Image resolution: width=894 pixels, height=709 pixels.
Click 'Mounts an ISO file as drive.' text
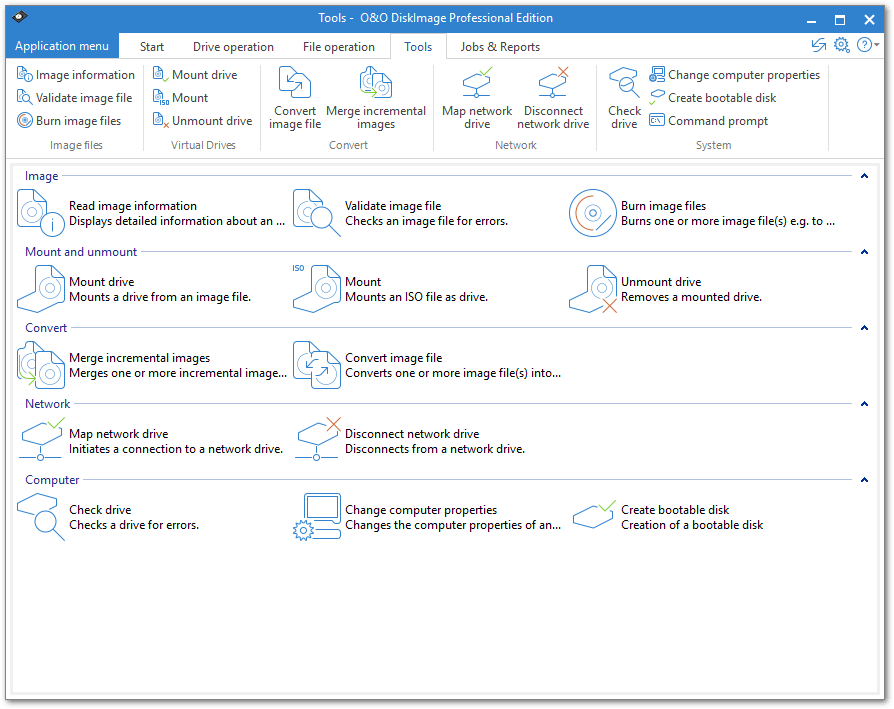click(x=416, y=297)
